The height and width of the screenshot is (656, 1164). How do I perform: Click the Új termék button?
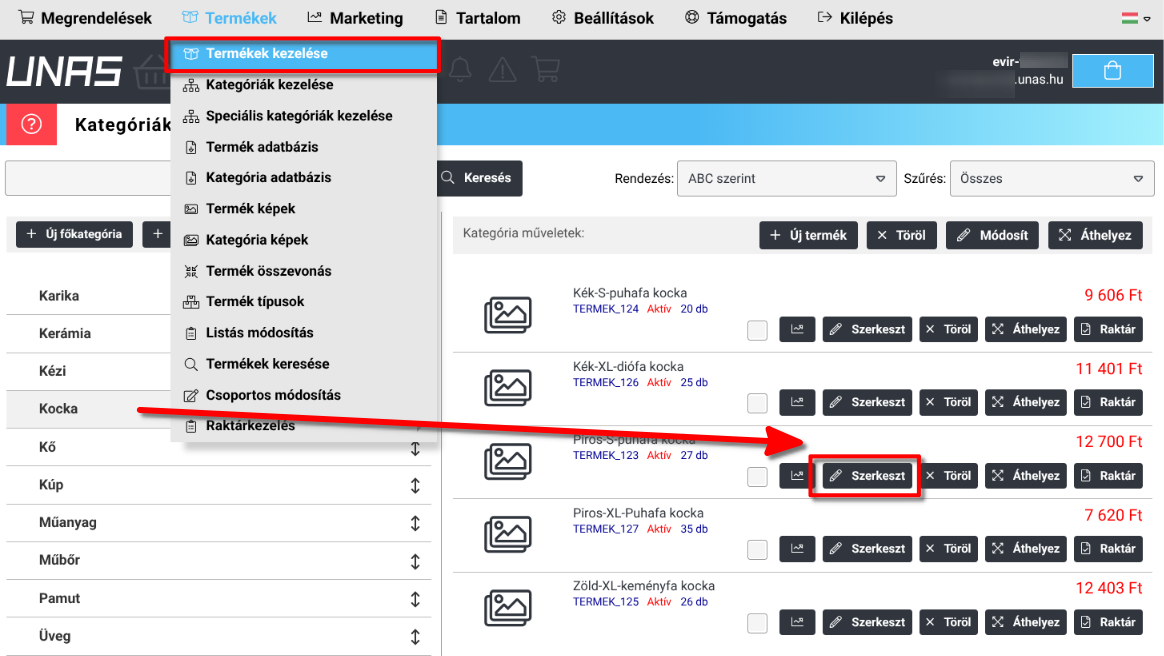[x=808, y=235]
